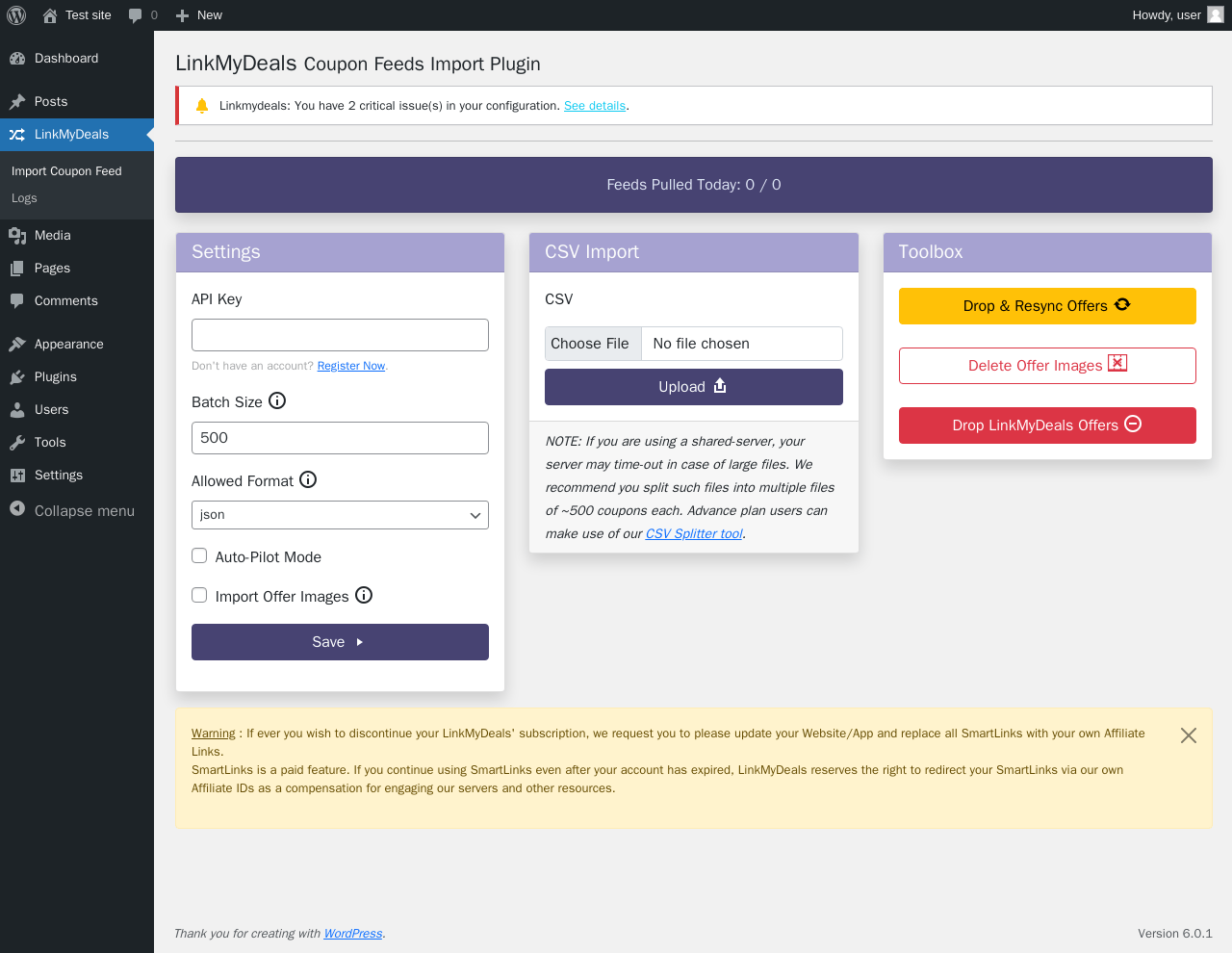Click the Save button
This screenshot has height=953, width=1232.
tap(340, 642)
